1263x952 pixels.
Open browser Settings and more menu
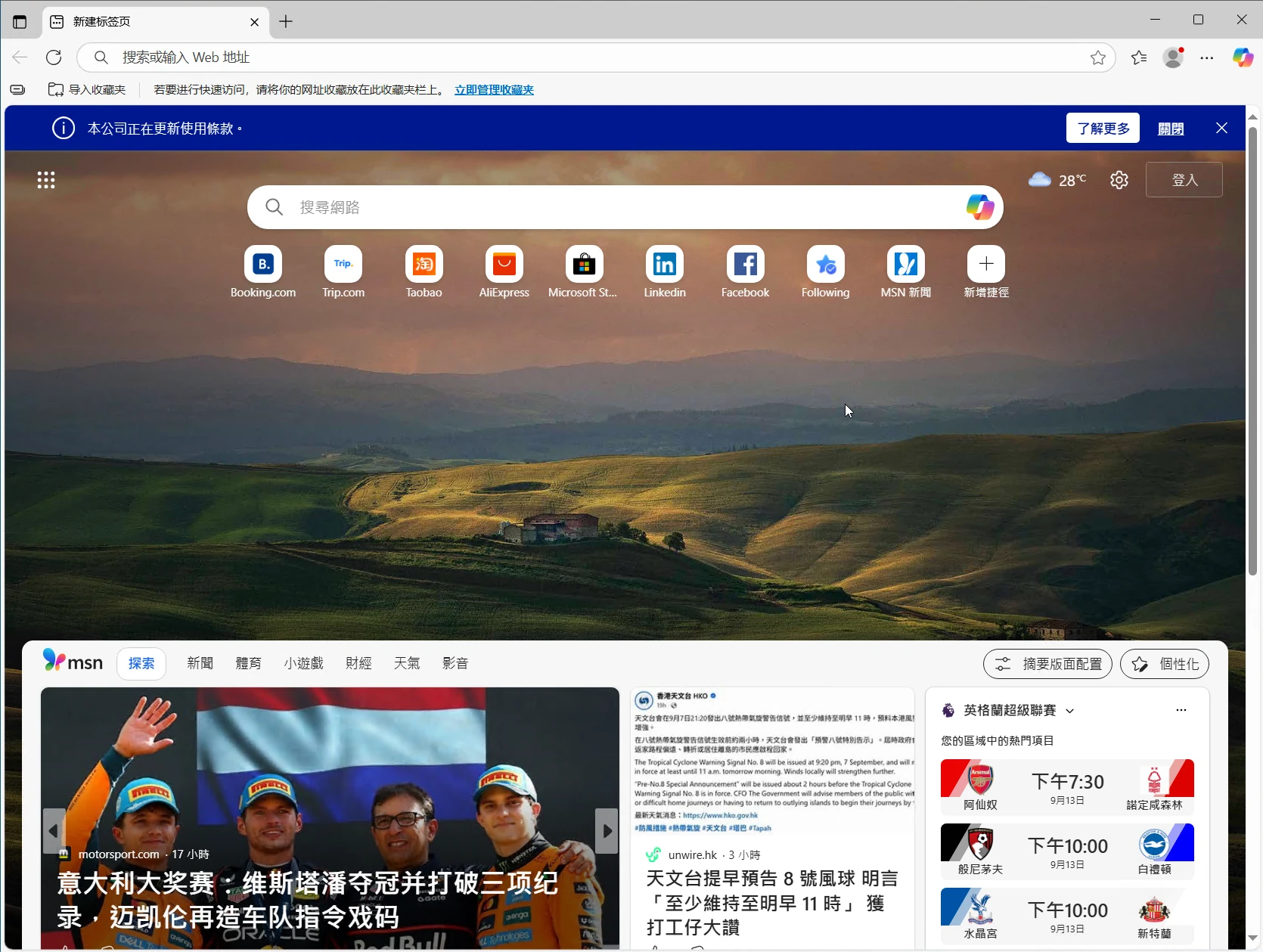1207,57
